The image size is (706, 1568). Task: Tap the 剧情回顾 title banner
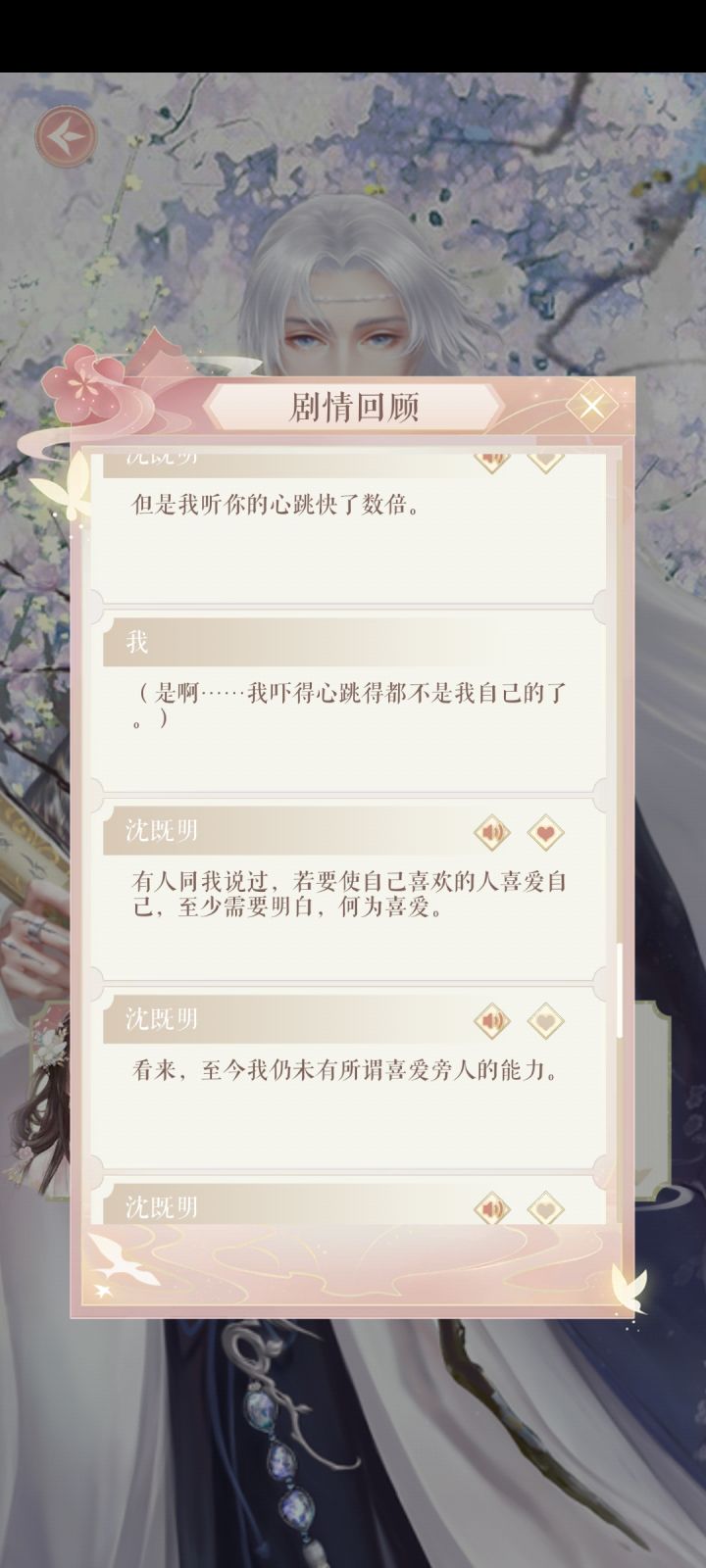point(354,407)
